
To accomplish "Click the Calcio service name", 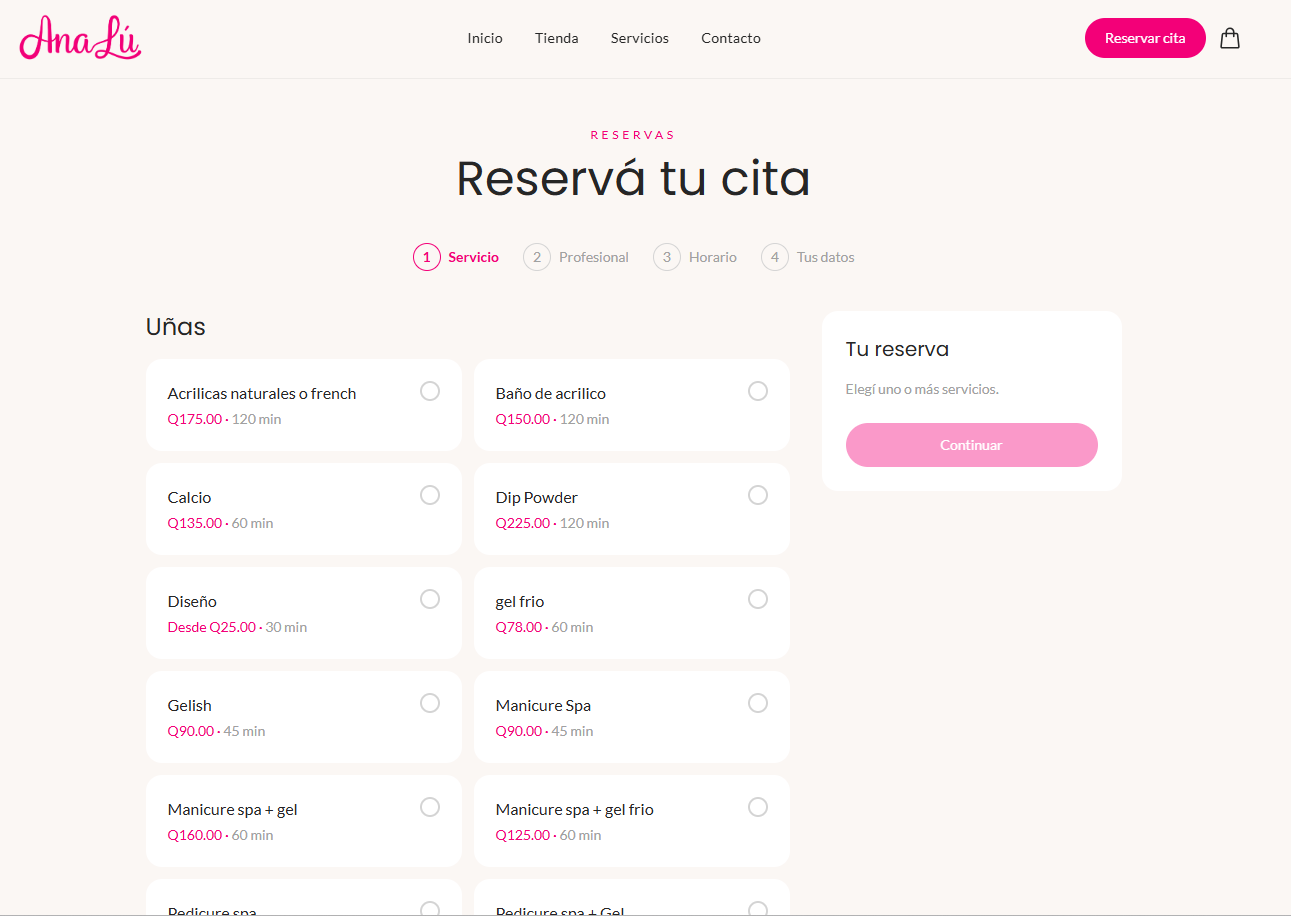I will 190,498.
